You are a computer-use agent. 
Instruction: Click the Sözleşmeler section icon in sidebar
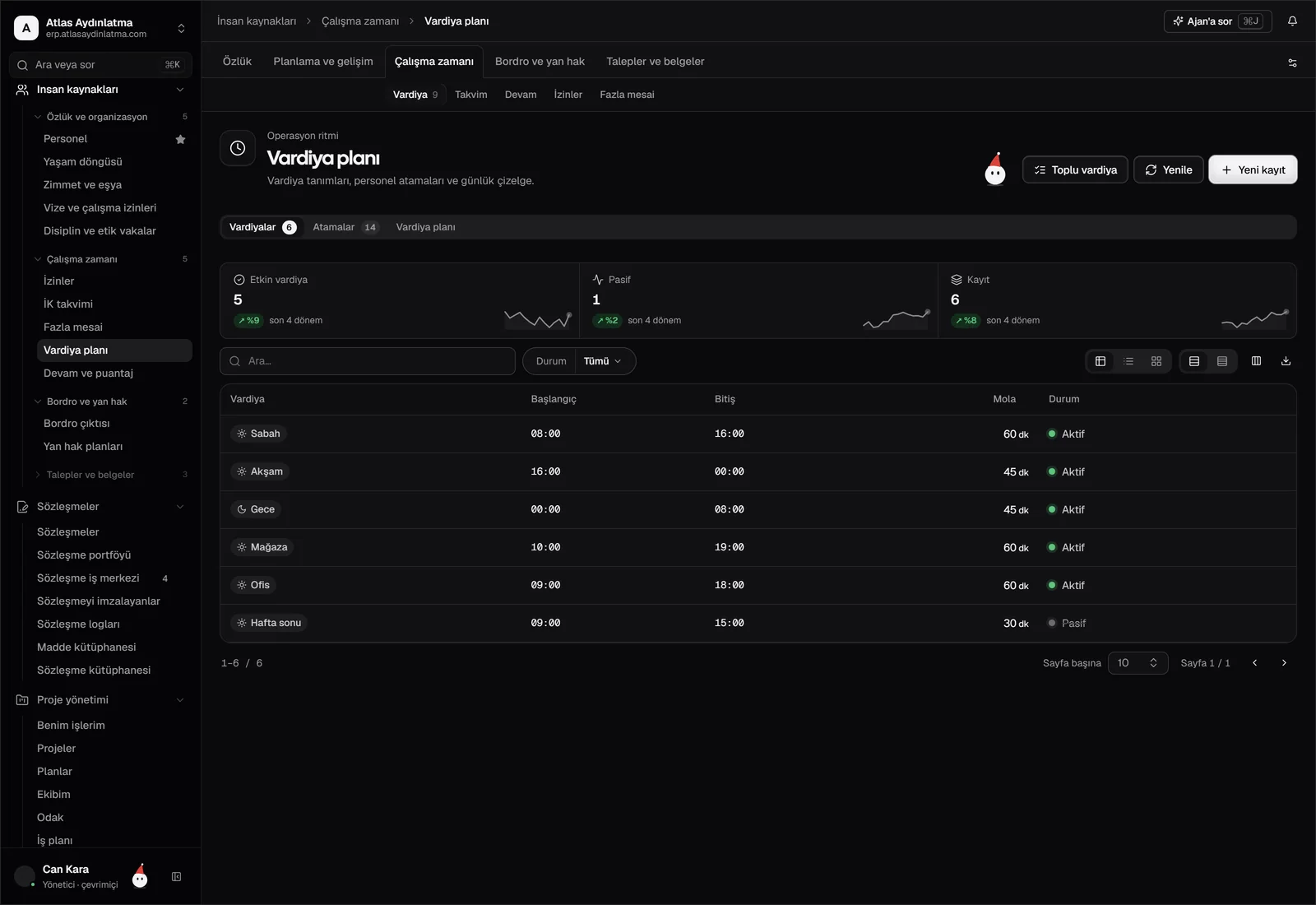[22, 507]
